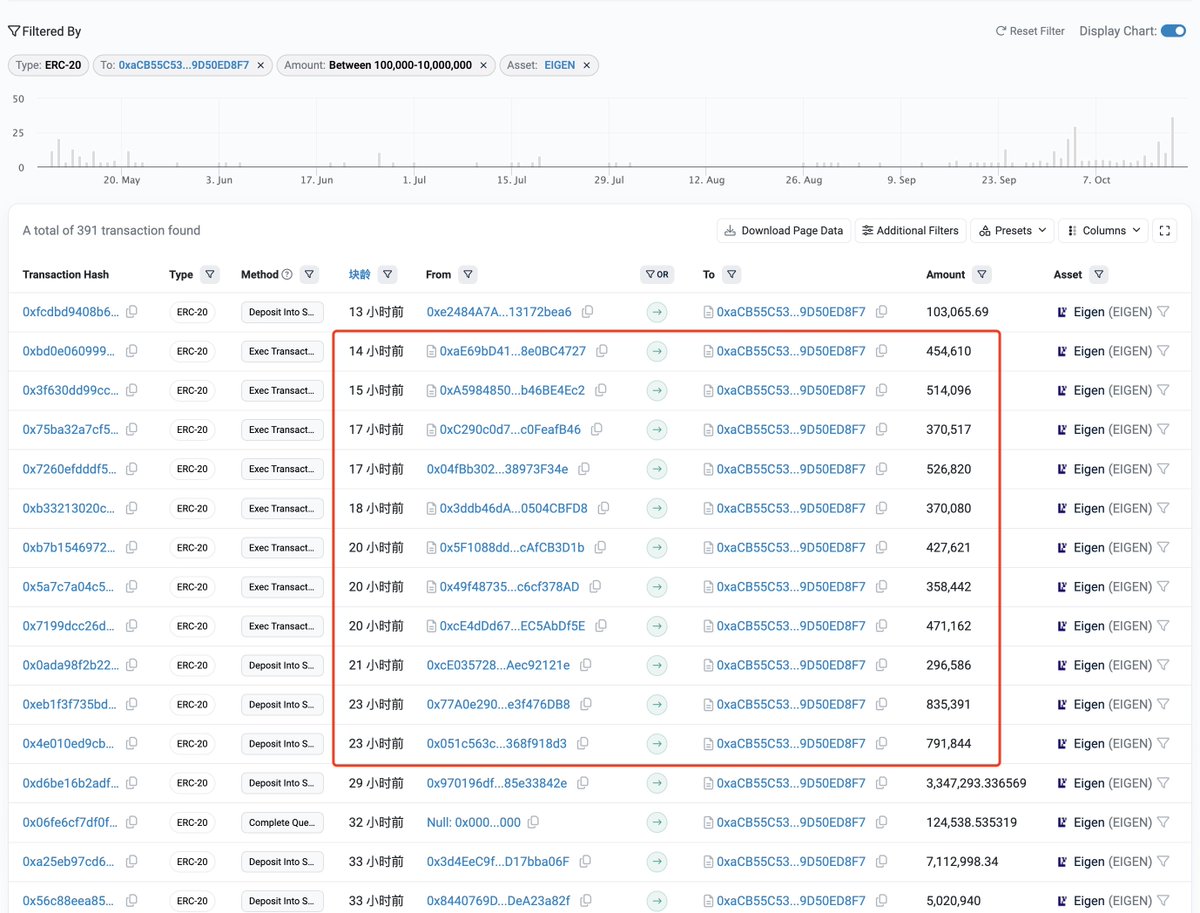The image size is (1200, 913).
Task: Click 'A total of 391 transaction found' text
Action: click(111, 230)
